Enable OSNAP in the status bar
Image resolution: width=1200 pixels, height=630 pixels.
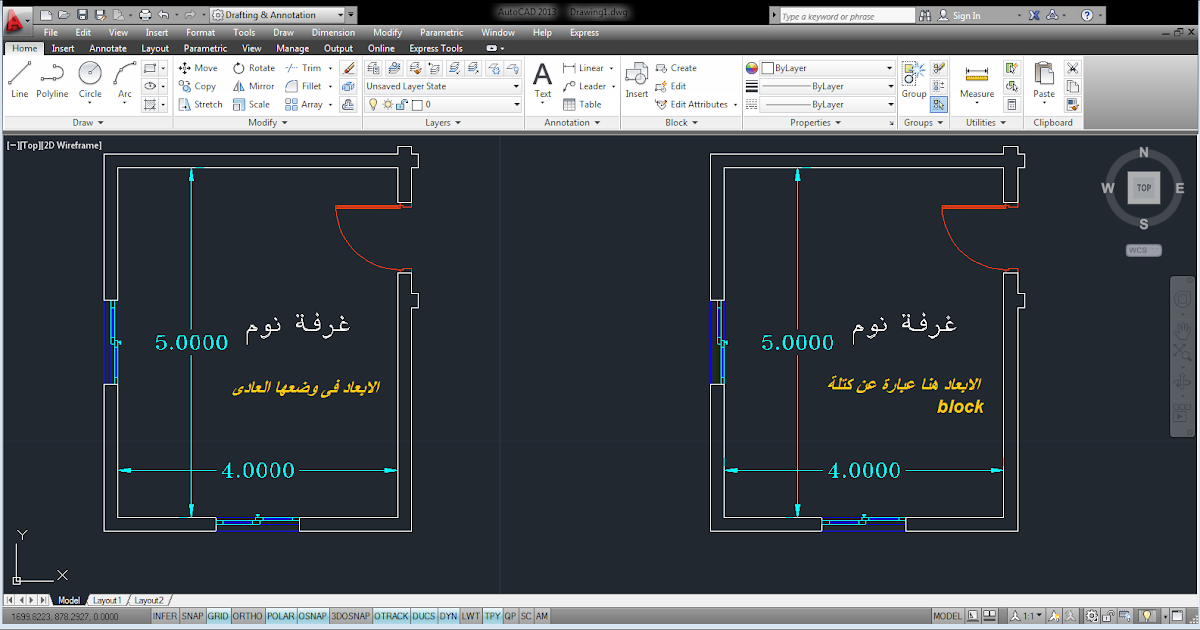pyautogui.click(x=312, y=616)
